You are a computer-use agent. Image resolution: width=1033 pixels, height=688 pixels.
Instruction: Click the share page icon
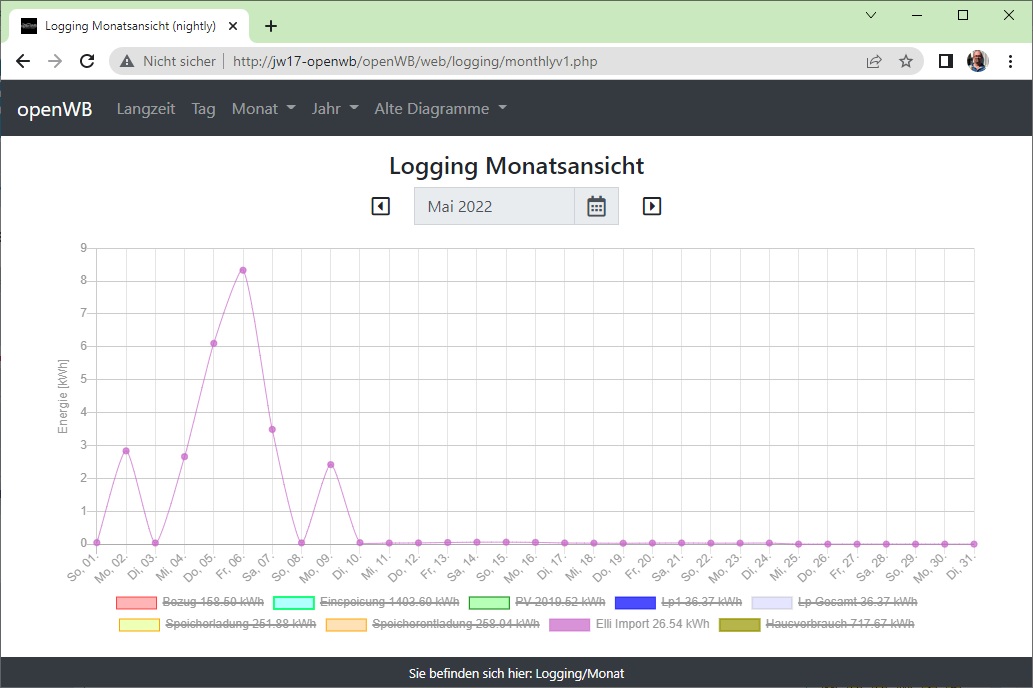click(x=874, y=61)
